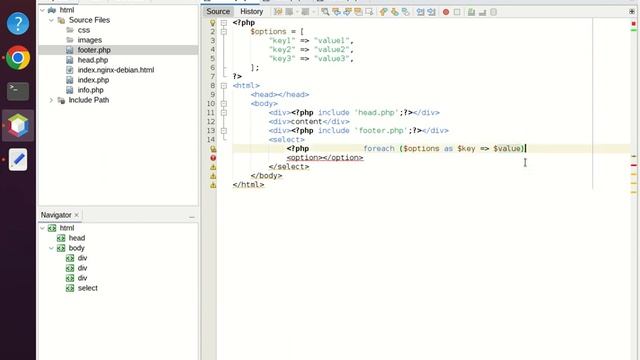Collapse the fold at line 13

(x=224, y=131)
